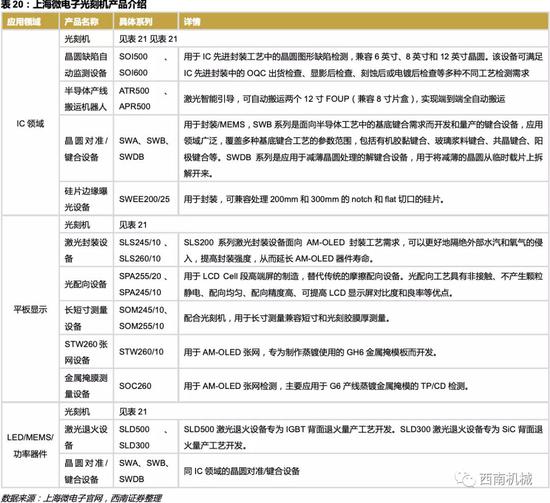550x503 pixels.
Task: Select the '平板显示' category cell
Action: coord(30,309)
